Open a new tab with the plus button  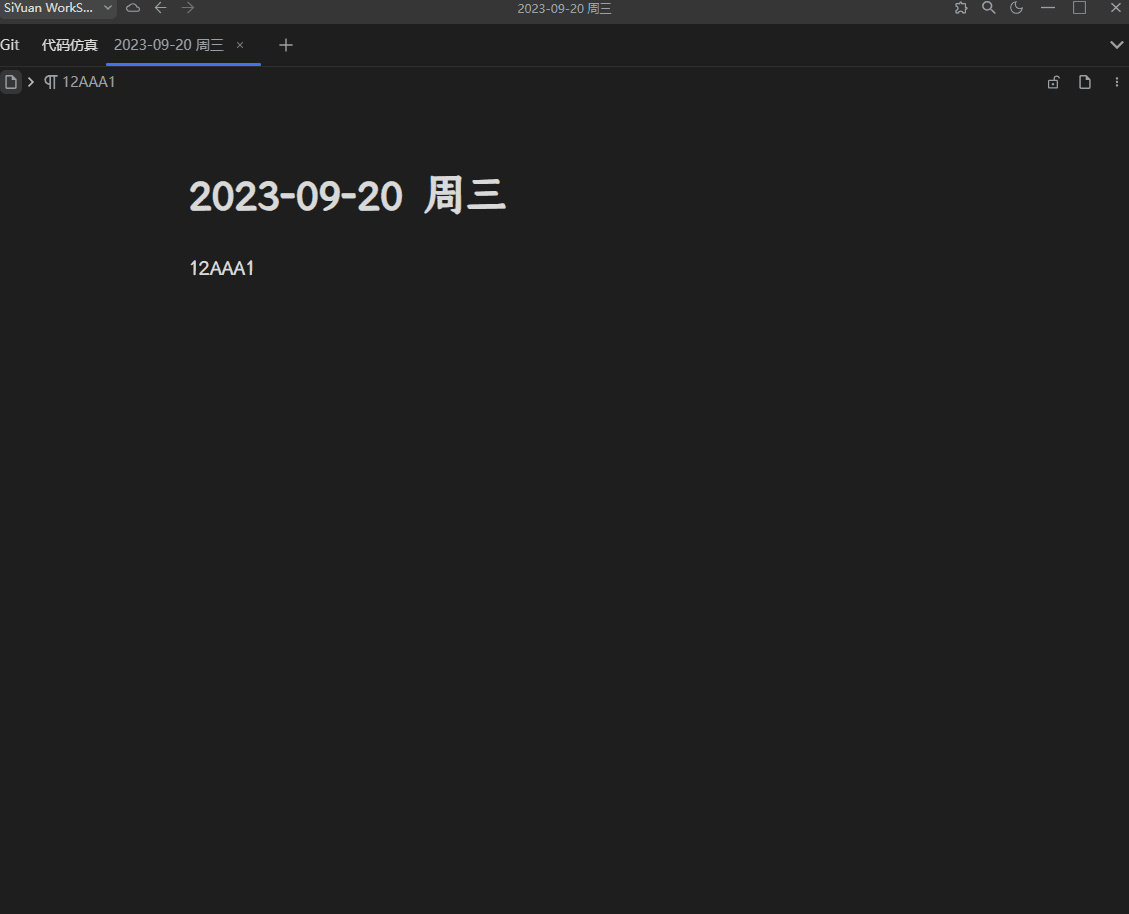pos(286,45)
